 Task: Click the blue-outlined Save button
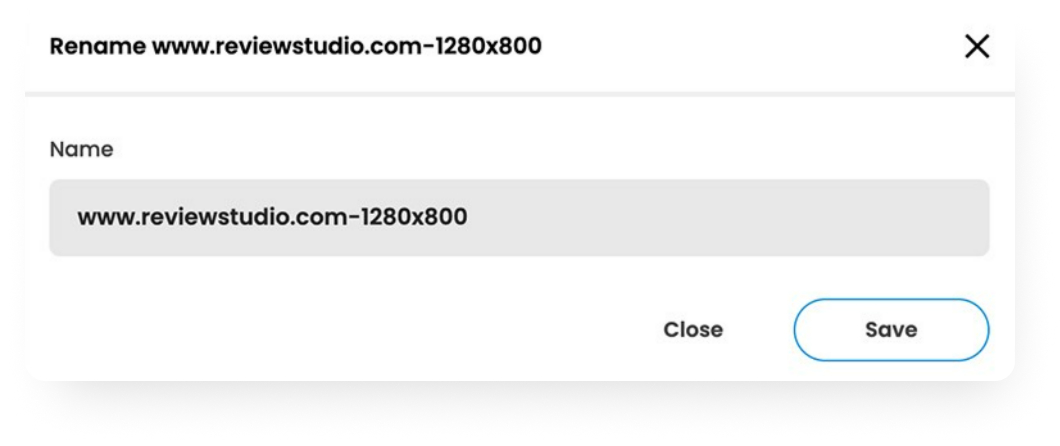pyautogui.click(x=891, y=329)
